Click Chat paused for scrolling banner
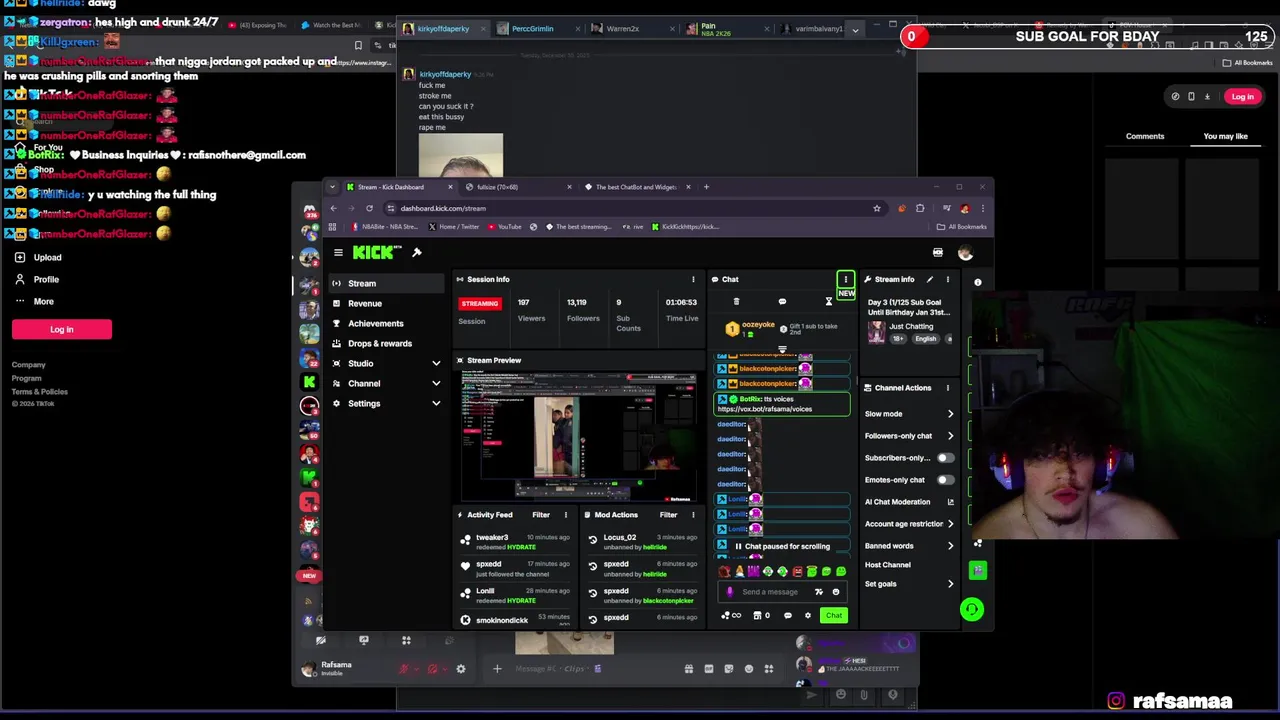This screenshot has height=720, width=1280. tap(783, 547)
